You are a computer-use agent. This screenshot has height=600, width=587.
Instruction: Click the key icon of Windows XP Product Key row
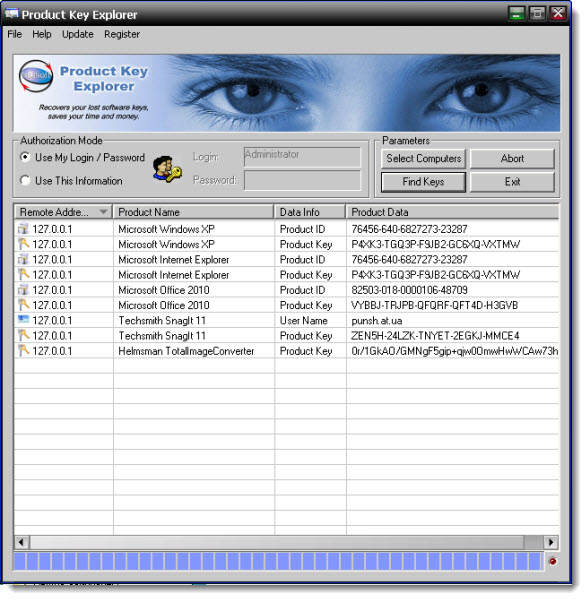23,244
